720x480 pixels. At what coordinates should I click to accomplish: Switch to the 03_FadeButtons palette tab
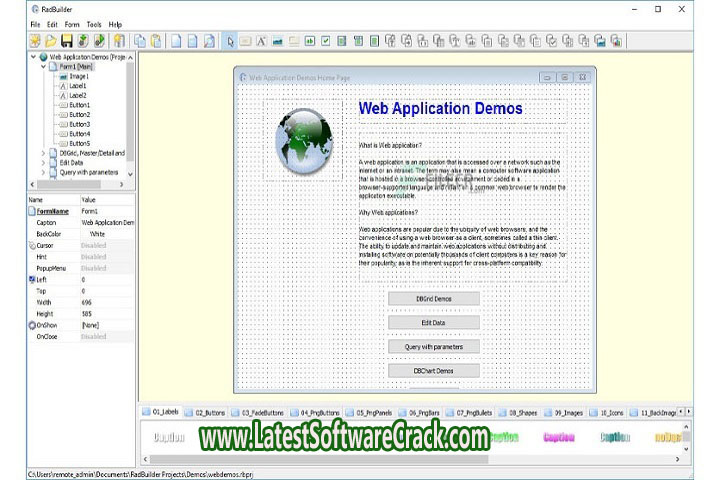point(258,413)
